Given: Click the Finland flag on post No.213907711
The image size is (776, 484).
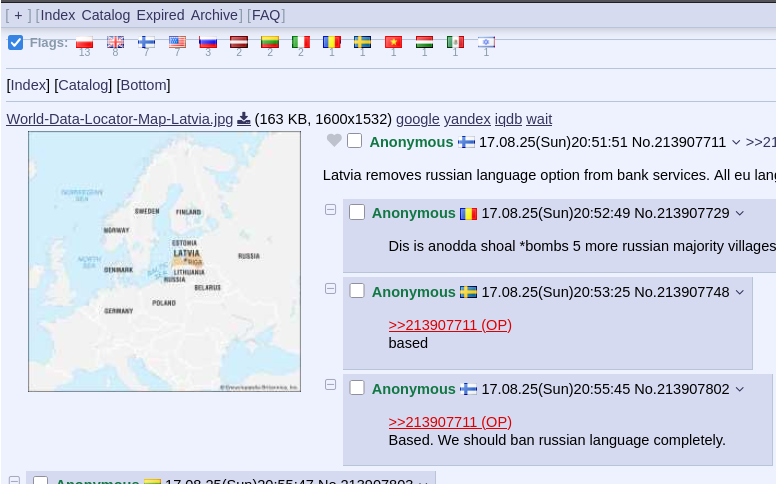Looking at the screenshot, I should (466, 143).
